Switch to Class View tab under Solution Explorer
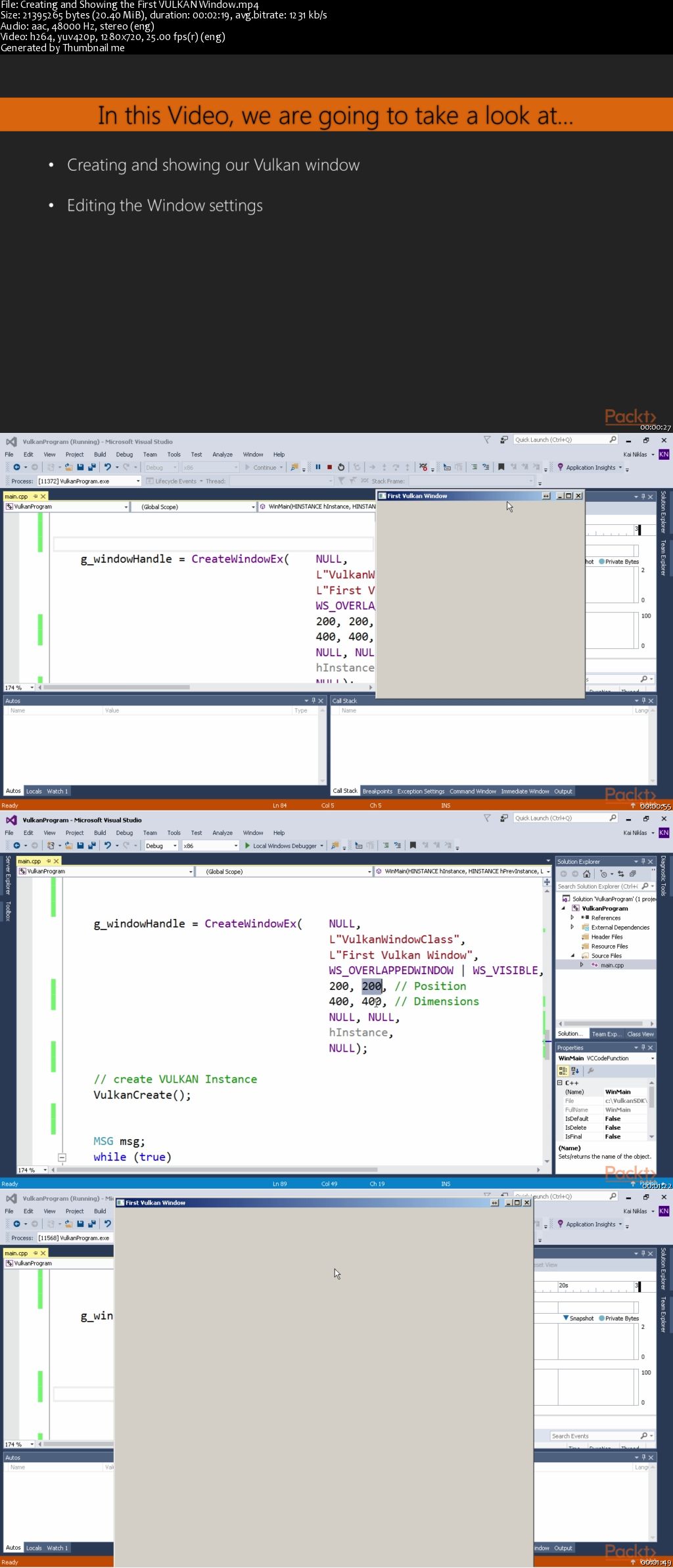673x1568 pixels. (640, 1034)
